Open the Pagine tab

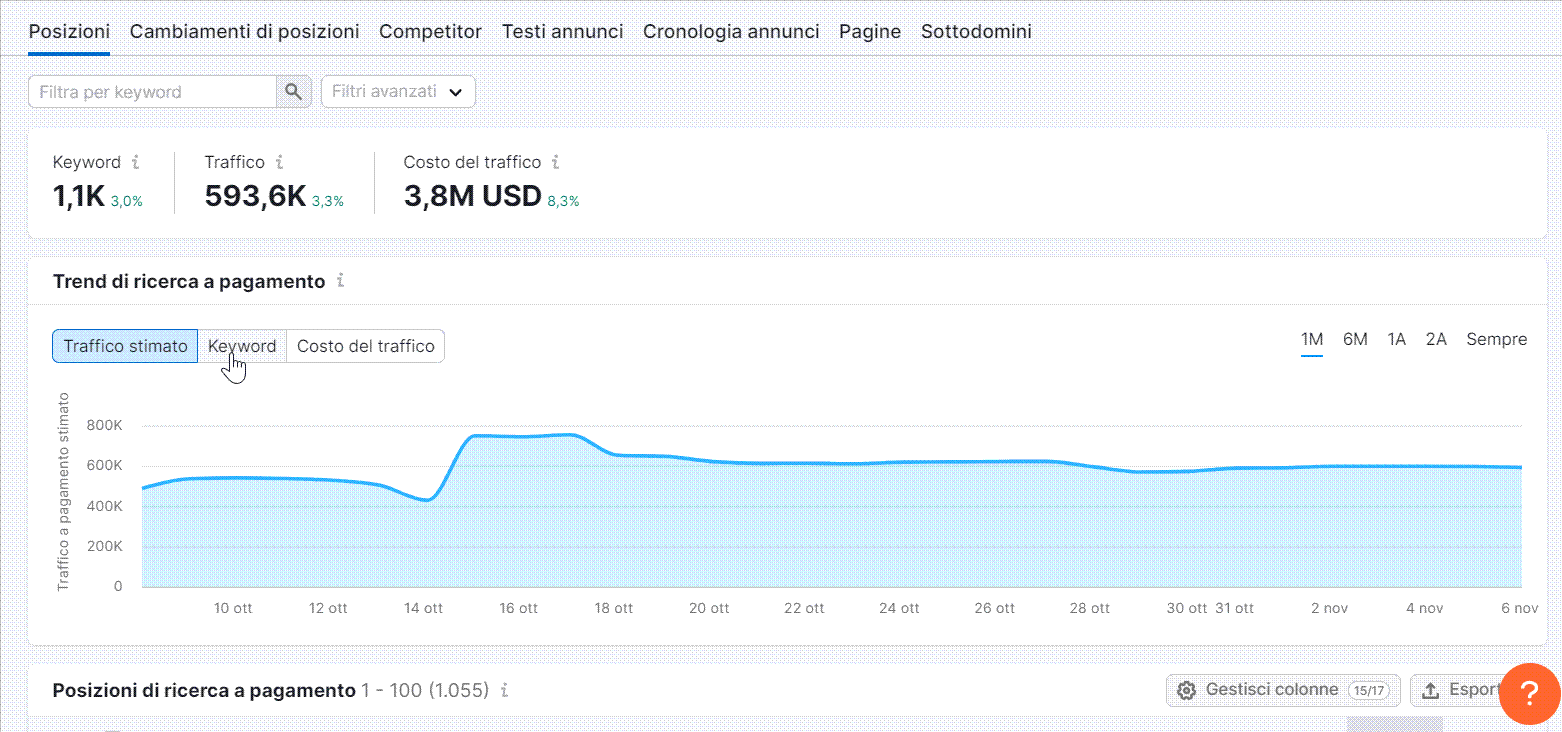[x=869, y=31]
